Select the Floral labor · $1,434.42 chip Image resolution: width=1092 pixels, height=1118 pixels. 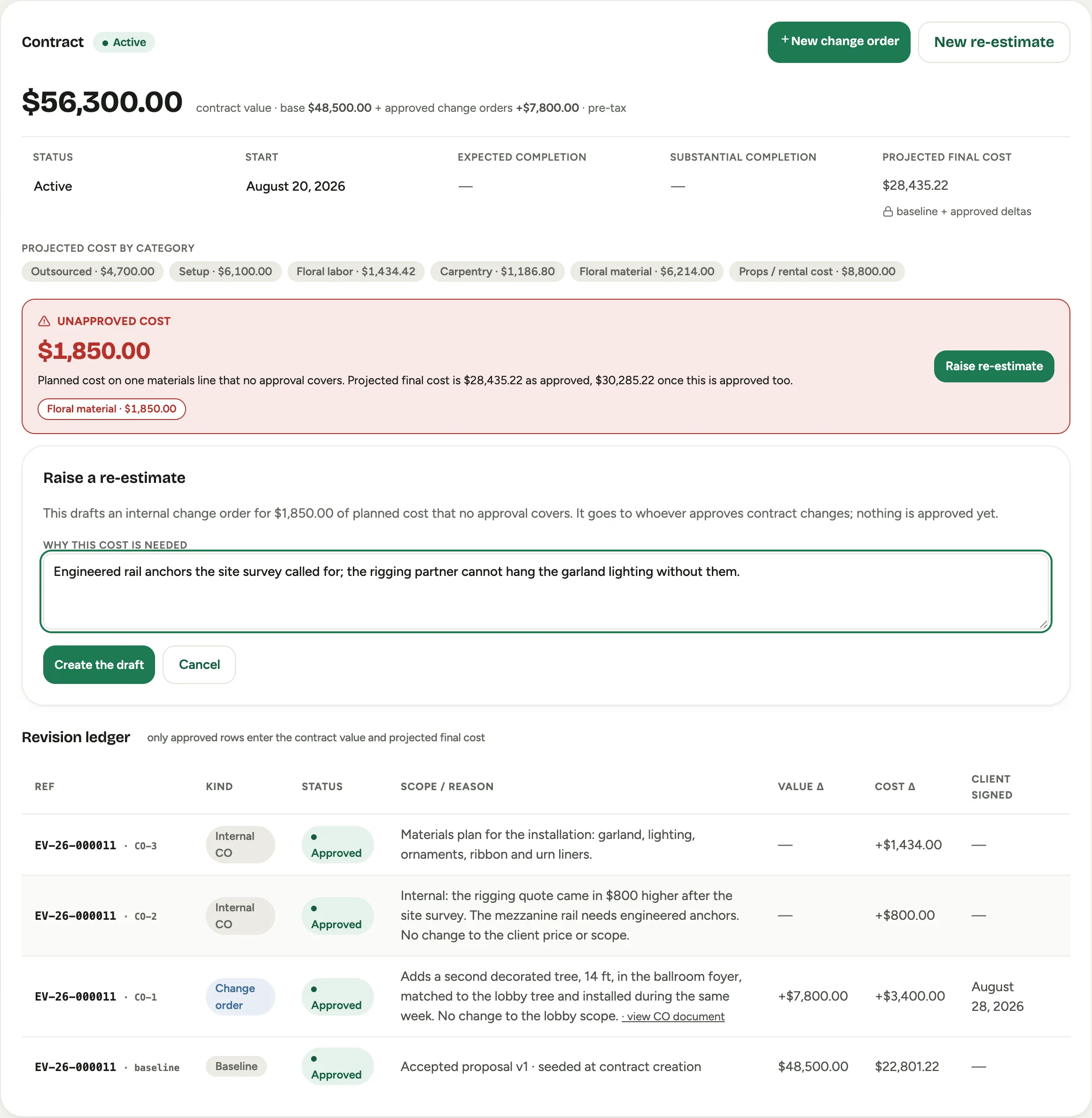[356, 271]
